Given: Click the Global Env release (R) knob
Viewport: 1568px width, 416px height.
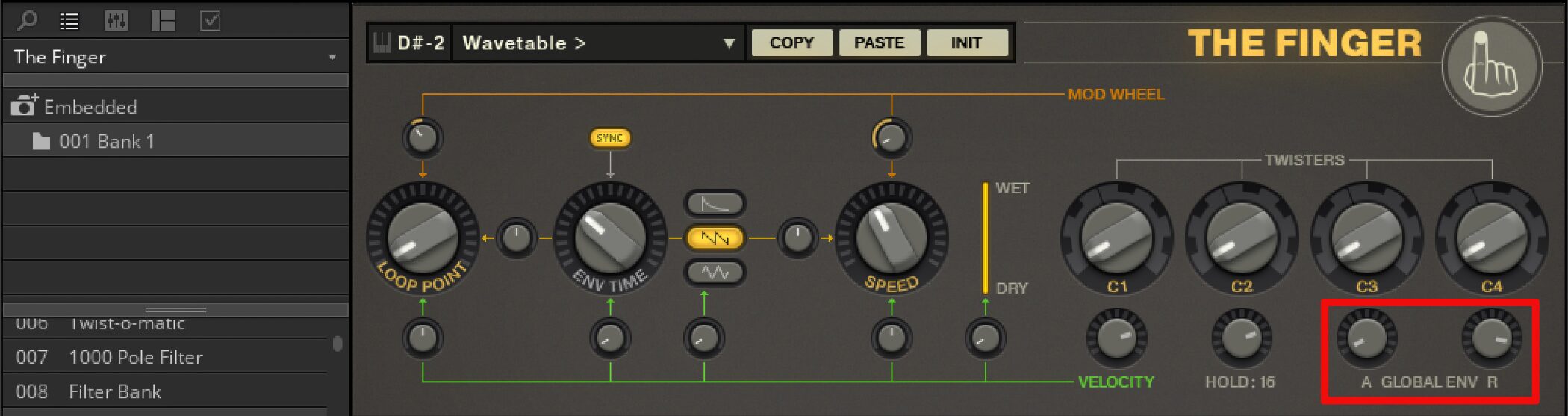Looking at the screenshot, I should (x=1492, y=338).
